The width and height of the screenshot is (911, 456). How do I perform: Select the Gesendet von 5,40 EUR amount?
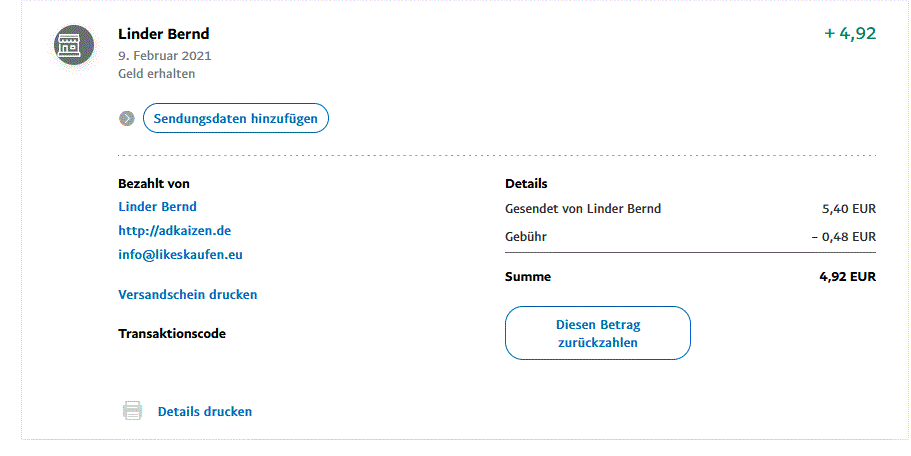[849, 209]
